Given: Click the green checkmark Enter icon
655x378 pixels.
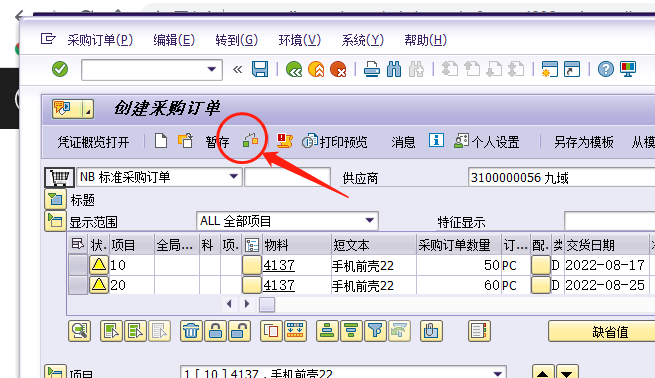Looking at the screenshot, I should (60, 69).
